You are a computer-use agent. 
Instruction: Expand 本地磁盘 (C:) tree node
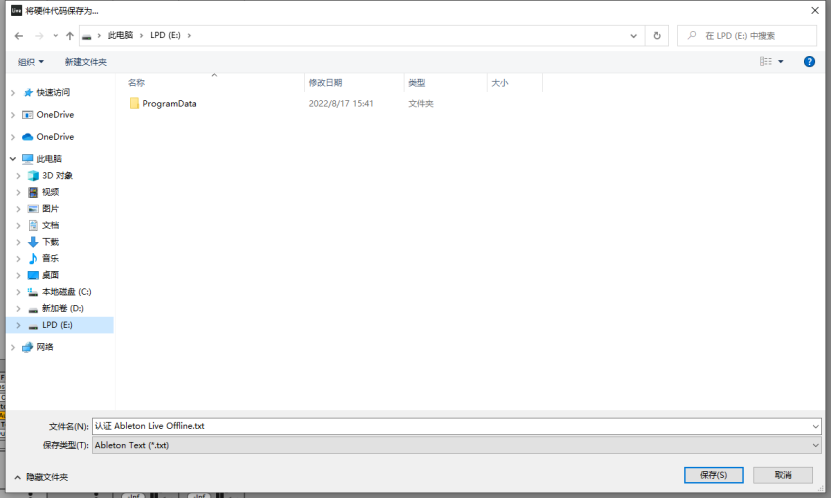click(19, 292)
